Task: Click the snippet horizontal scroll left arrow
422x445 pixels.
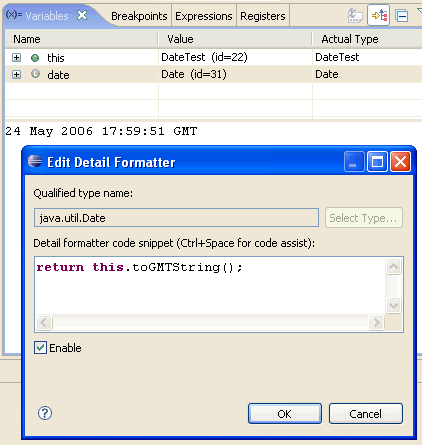Action: click(44, 322)
